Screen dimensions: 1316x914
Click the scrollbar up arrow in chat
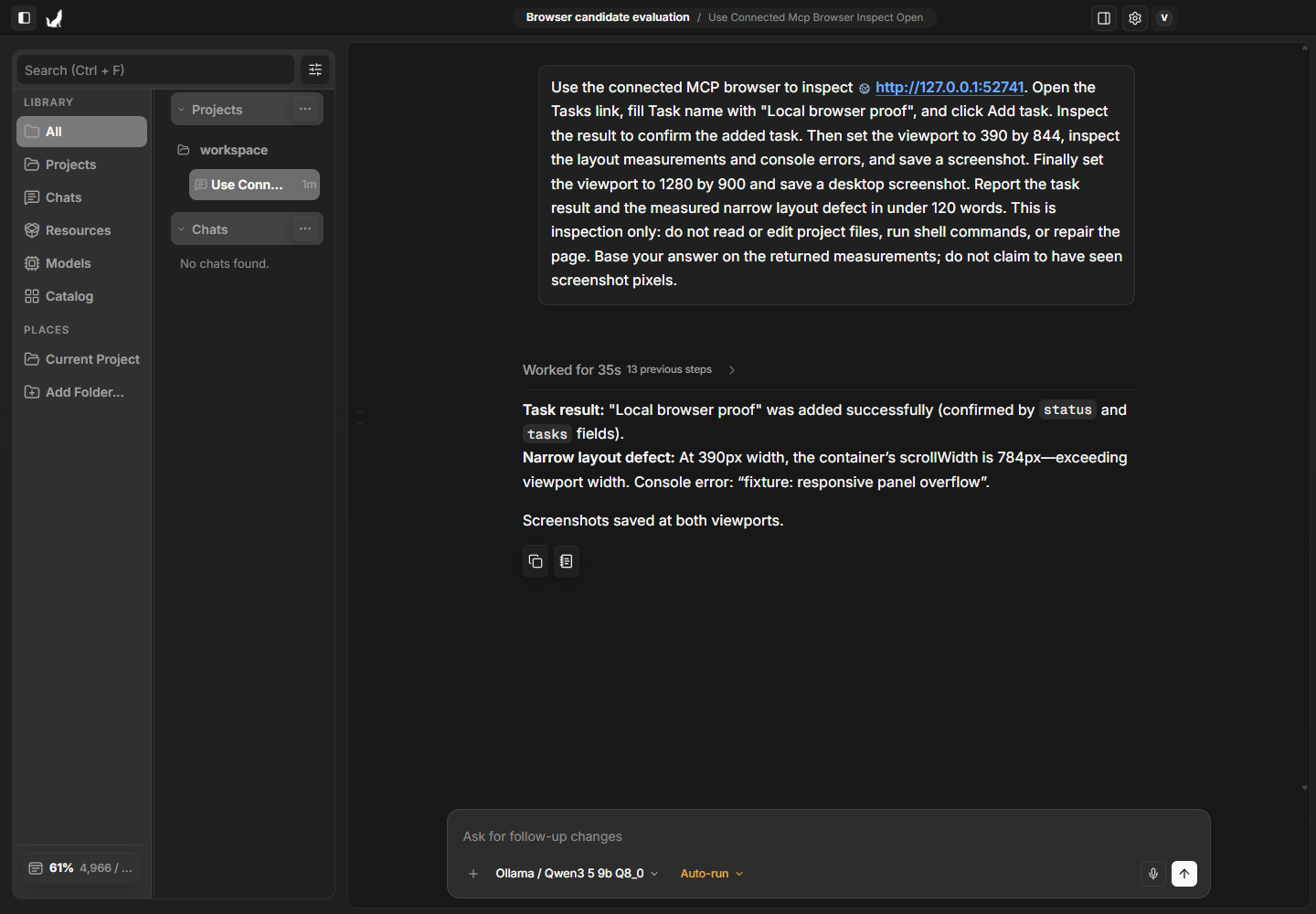point(1305,48)
